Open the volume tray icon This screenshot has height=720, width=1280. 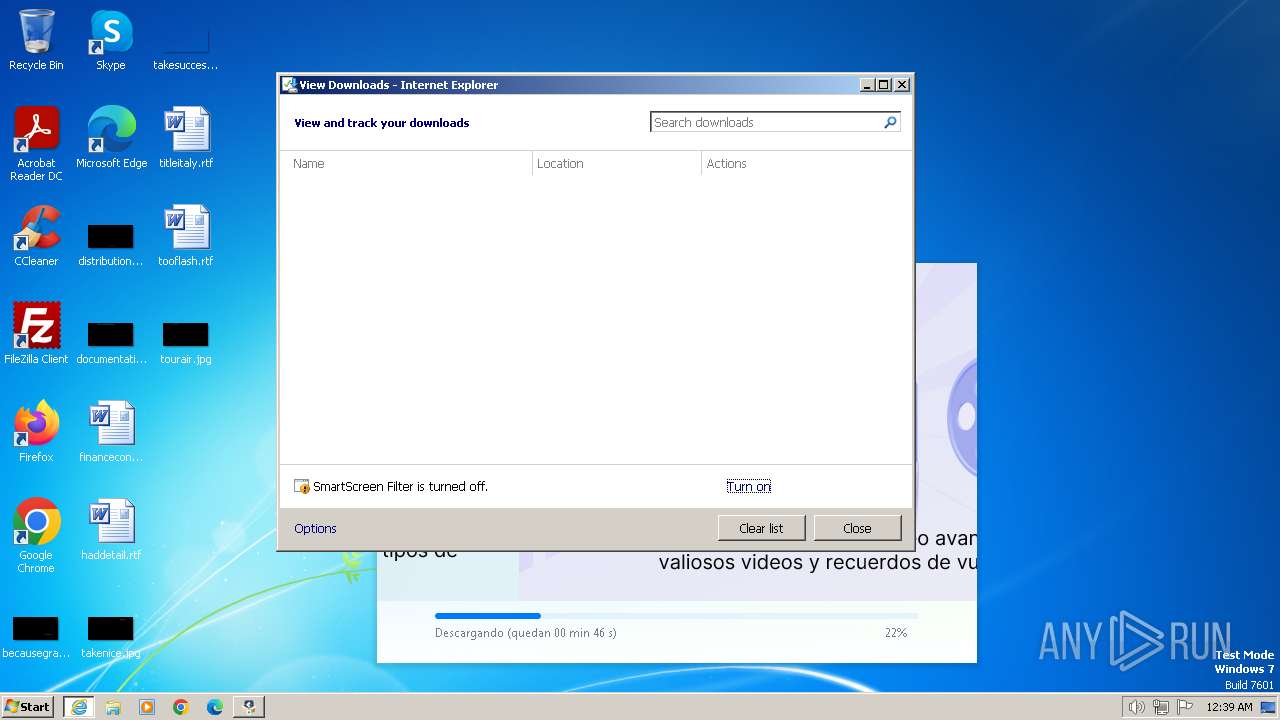tap(1136, 707)
